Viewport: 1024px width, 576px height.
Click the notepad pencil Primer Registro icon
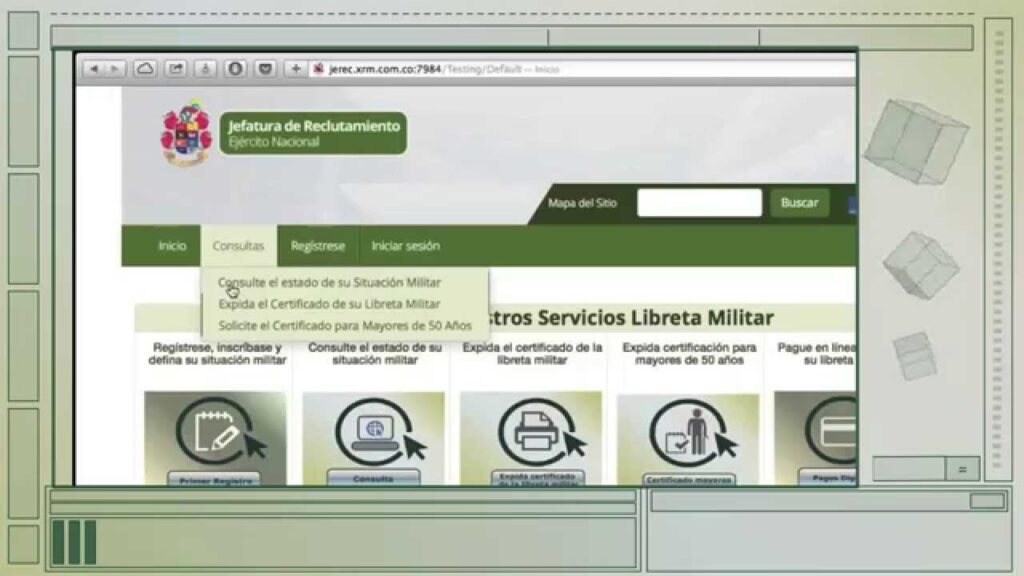(x=215, y=432)
